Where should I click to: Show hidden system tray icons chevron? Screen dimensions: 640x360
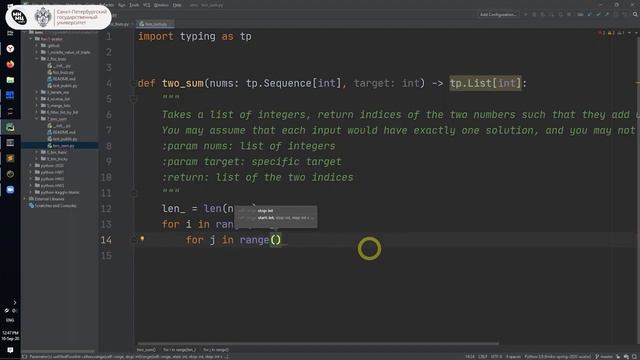click(15, 302)
